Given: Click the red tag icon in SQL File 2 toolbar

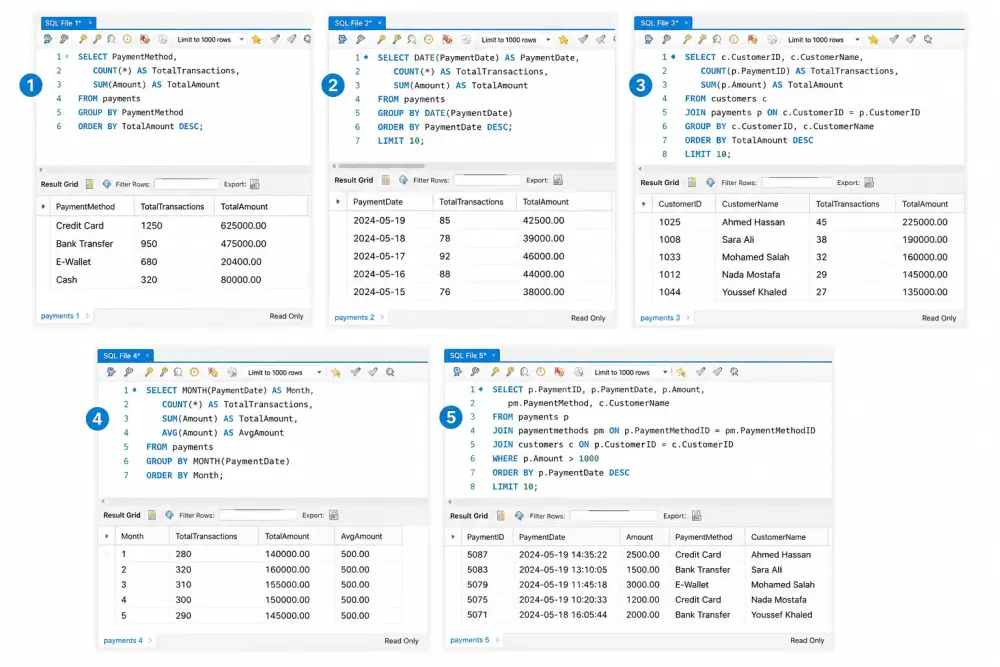Looking at the screenshot, I should (x=447, y=40).
